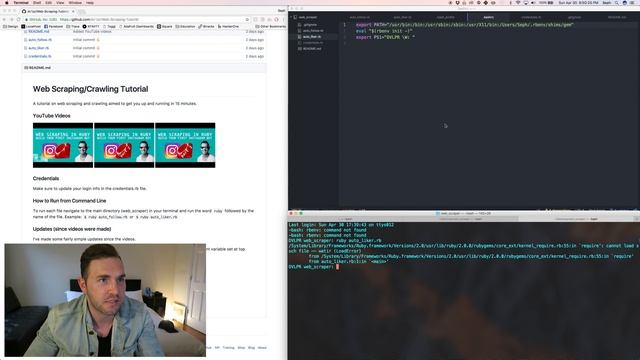Open the Terminal menu in menu bar
The image size is (640, 360).
[21, 2]
